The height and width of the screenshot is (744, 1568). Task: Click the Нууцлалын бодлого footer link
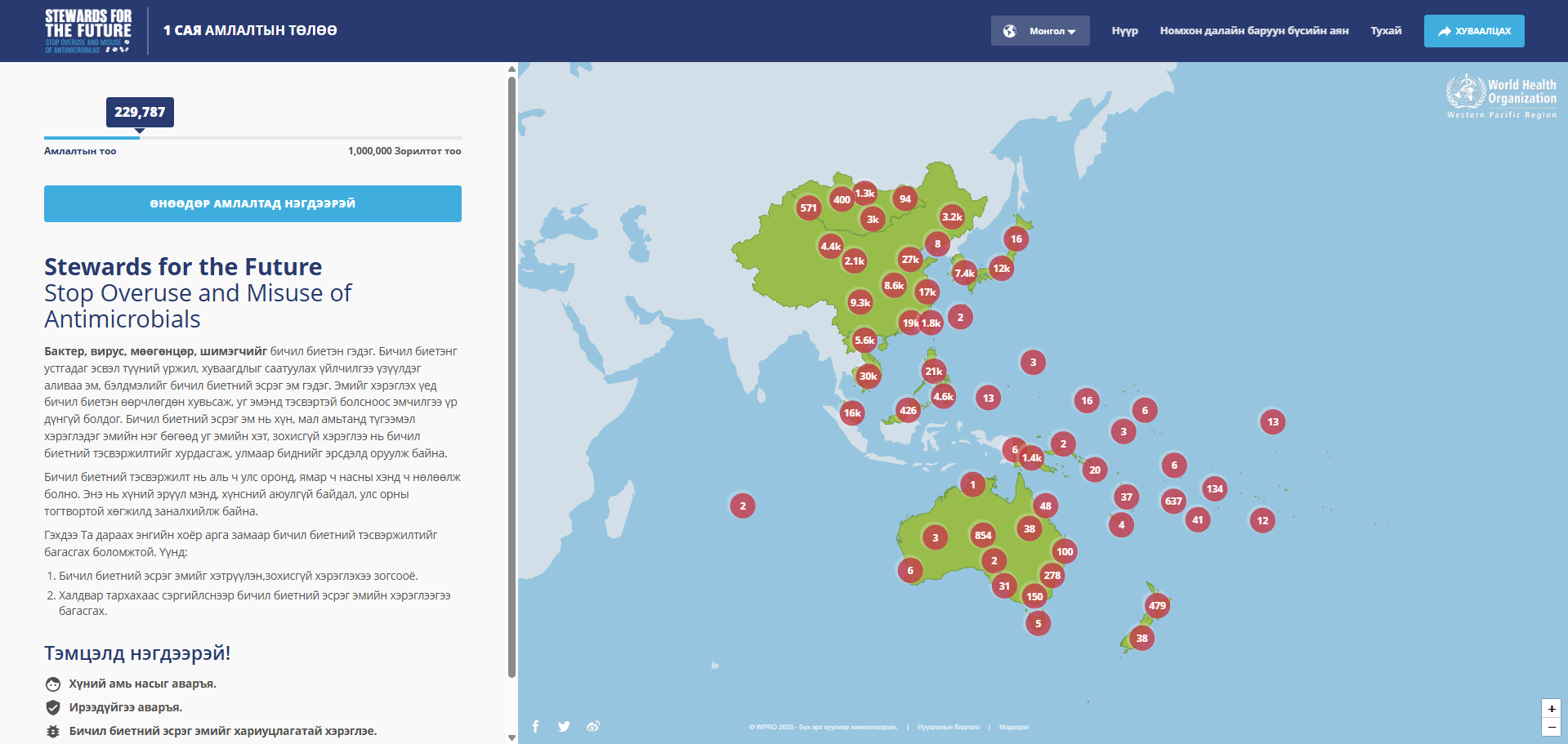pos(948,727)
